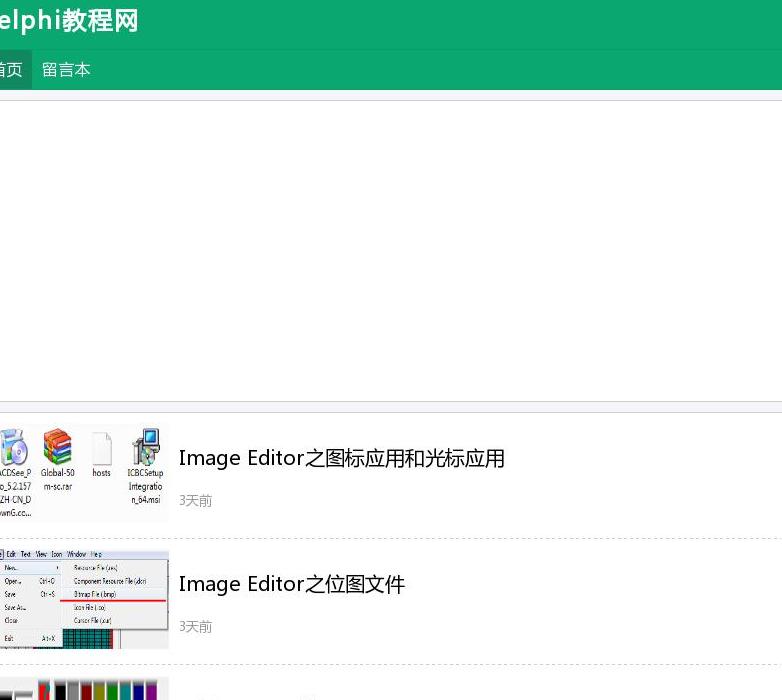
Task: Click 3天前 under 图标应用和光标应用 article
Action: [x=196, y=501]
